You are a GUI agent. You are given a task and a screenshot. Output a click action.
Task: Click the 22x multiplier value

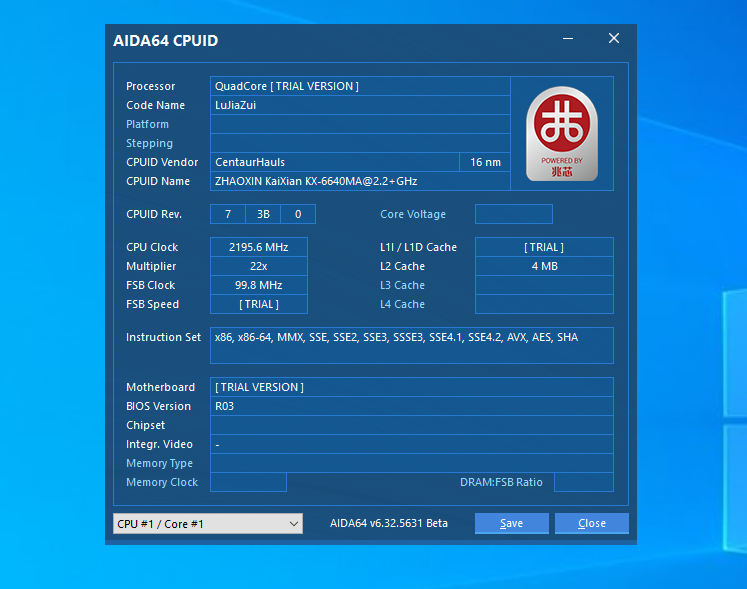pyautogui.click(x=259, y=266)
